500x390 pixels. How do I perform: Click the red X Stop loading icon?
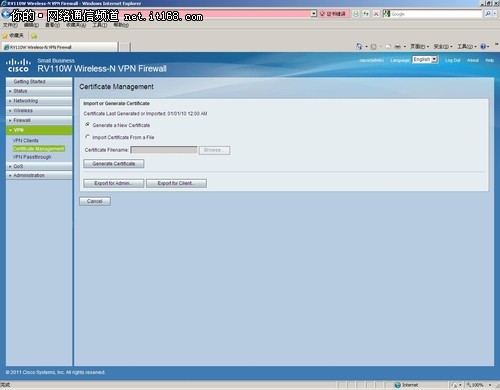tap(376, 14)
